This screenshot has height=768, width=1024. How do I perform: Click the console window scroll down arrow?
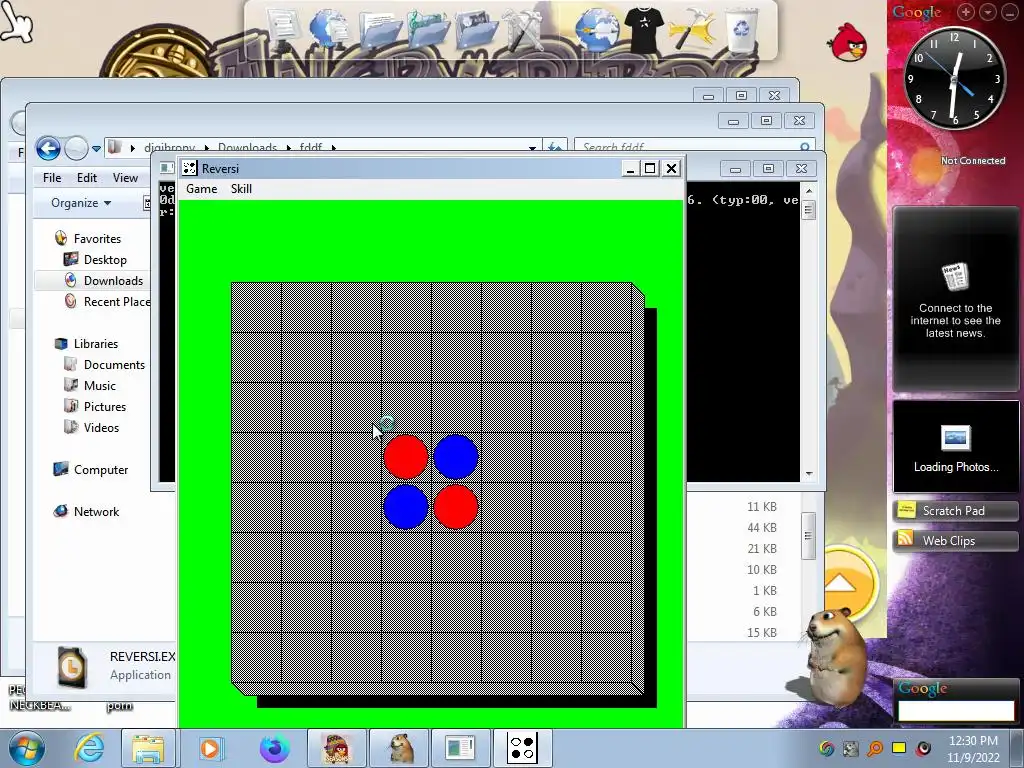pyautogui.click(x=809, y=473)
